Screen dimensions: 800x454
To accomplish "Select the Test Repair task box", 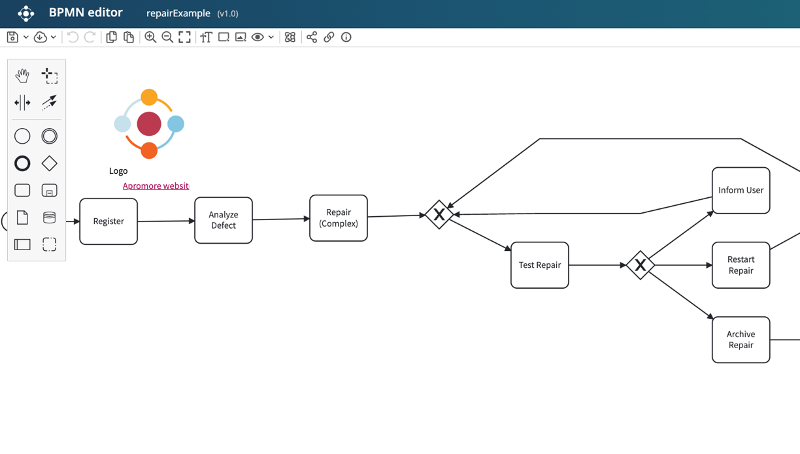I will pyautogui.click(x=539, y=265).
